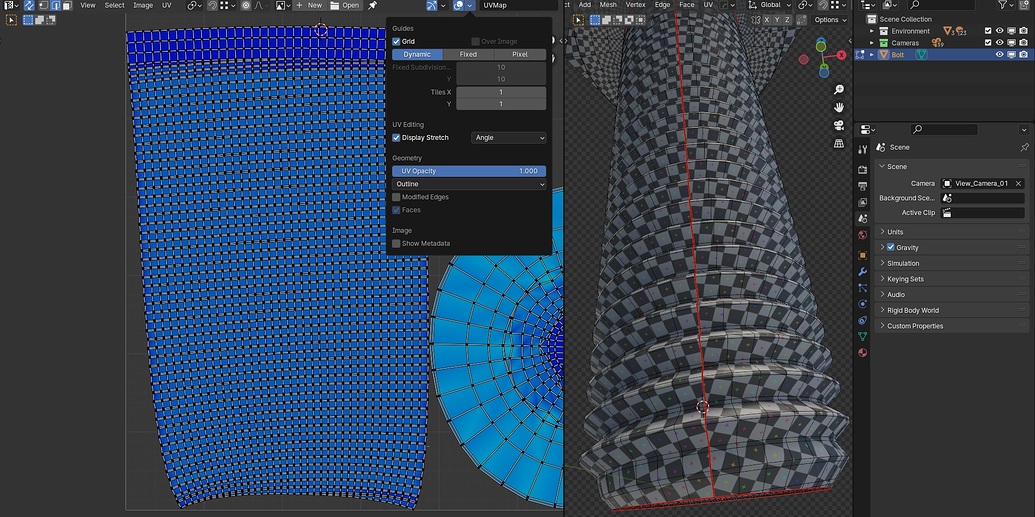Screen dimensions: 1035x517
Task: Switch perspective/orthographic grid icon in viewport
Action: (x=838, y=143)
